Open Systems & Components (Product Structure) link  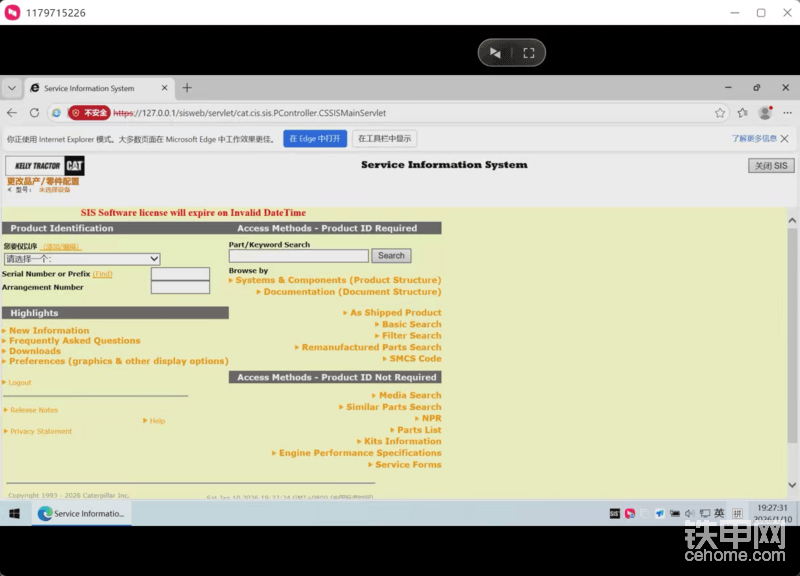click(337, 281)
